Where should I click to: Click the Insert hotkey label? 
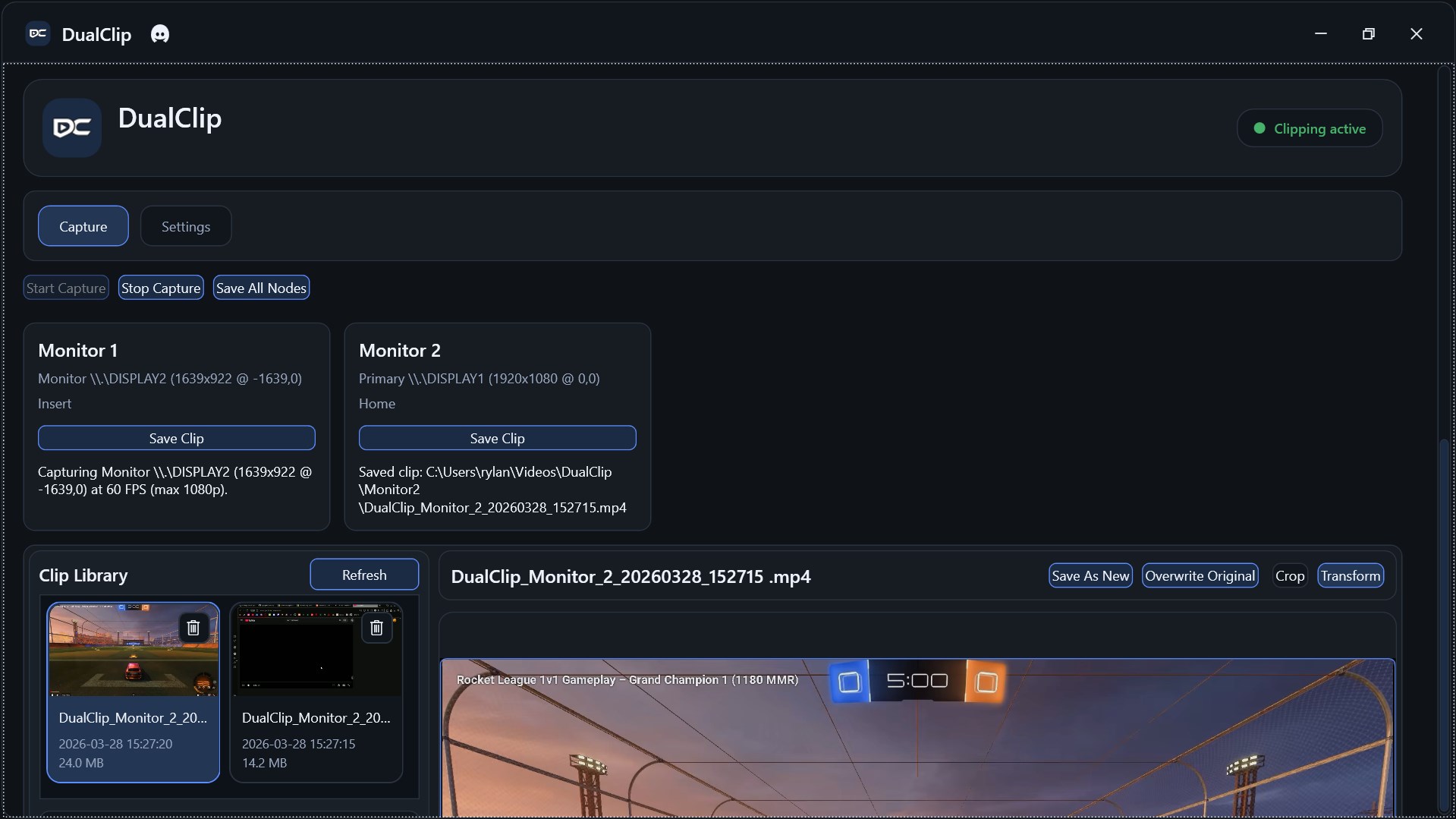(x=55, y=403)
